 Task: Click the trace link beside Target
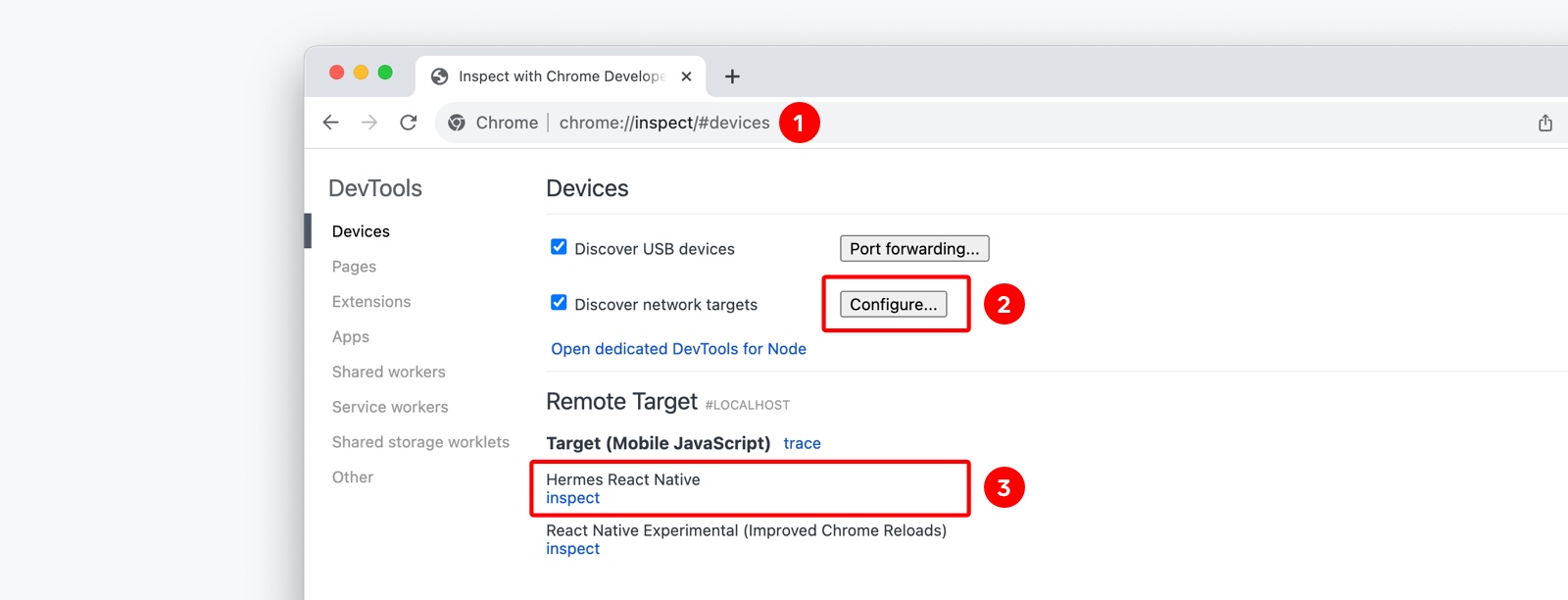(802, 443)
